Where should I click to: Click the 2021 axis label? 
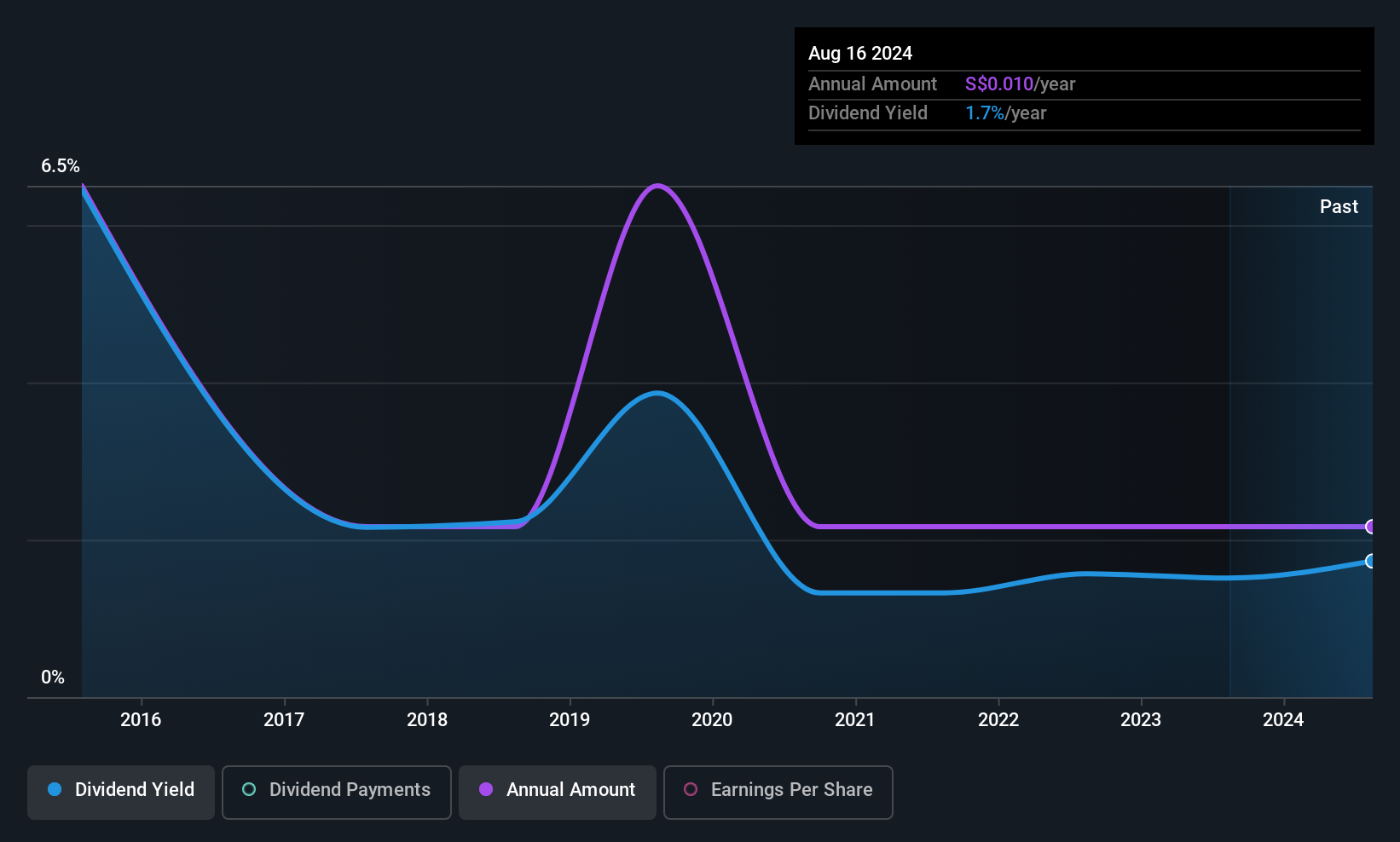click(x=855, y=719)
